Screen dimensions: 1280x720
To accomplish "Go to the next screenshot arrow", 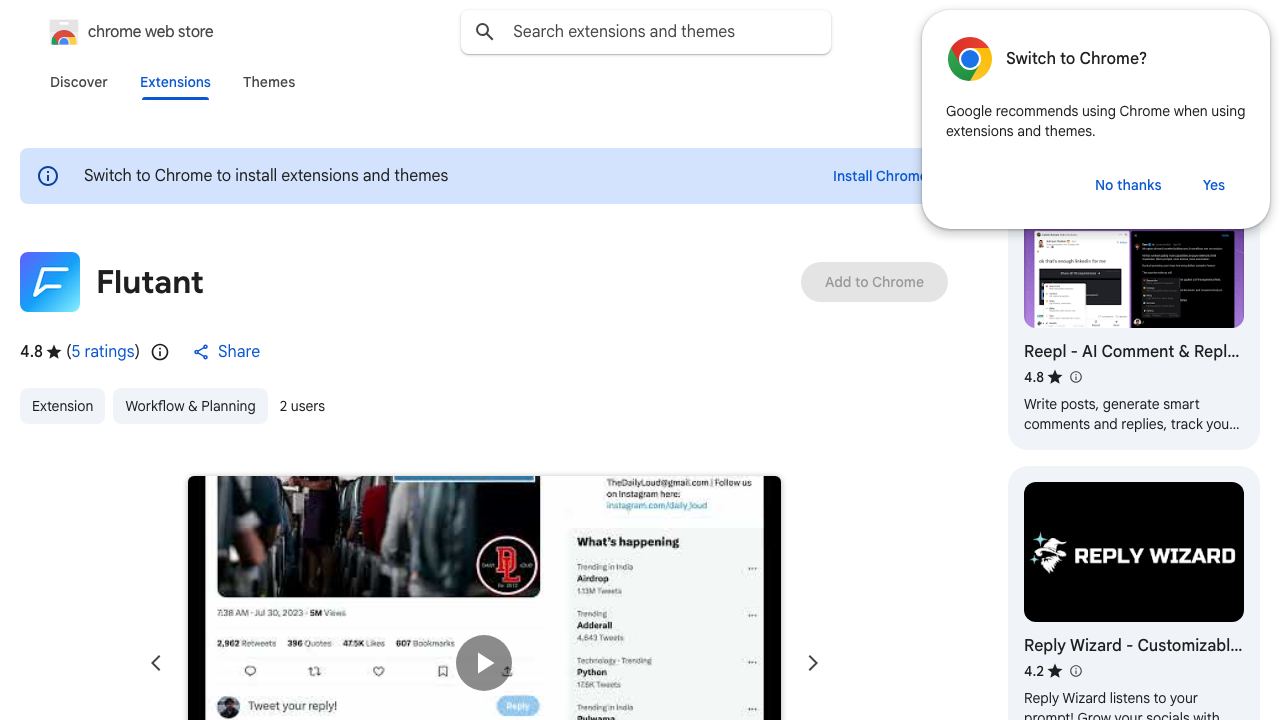I will [813, 663].
